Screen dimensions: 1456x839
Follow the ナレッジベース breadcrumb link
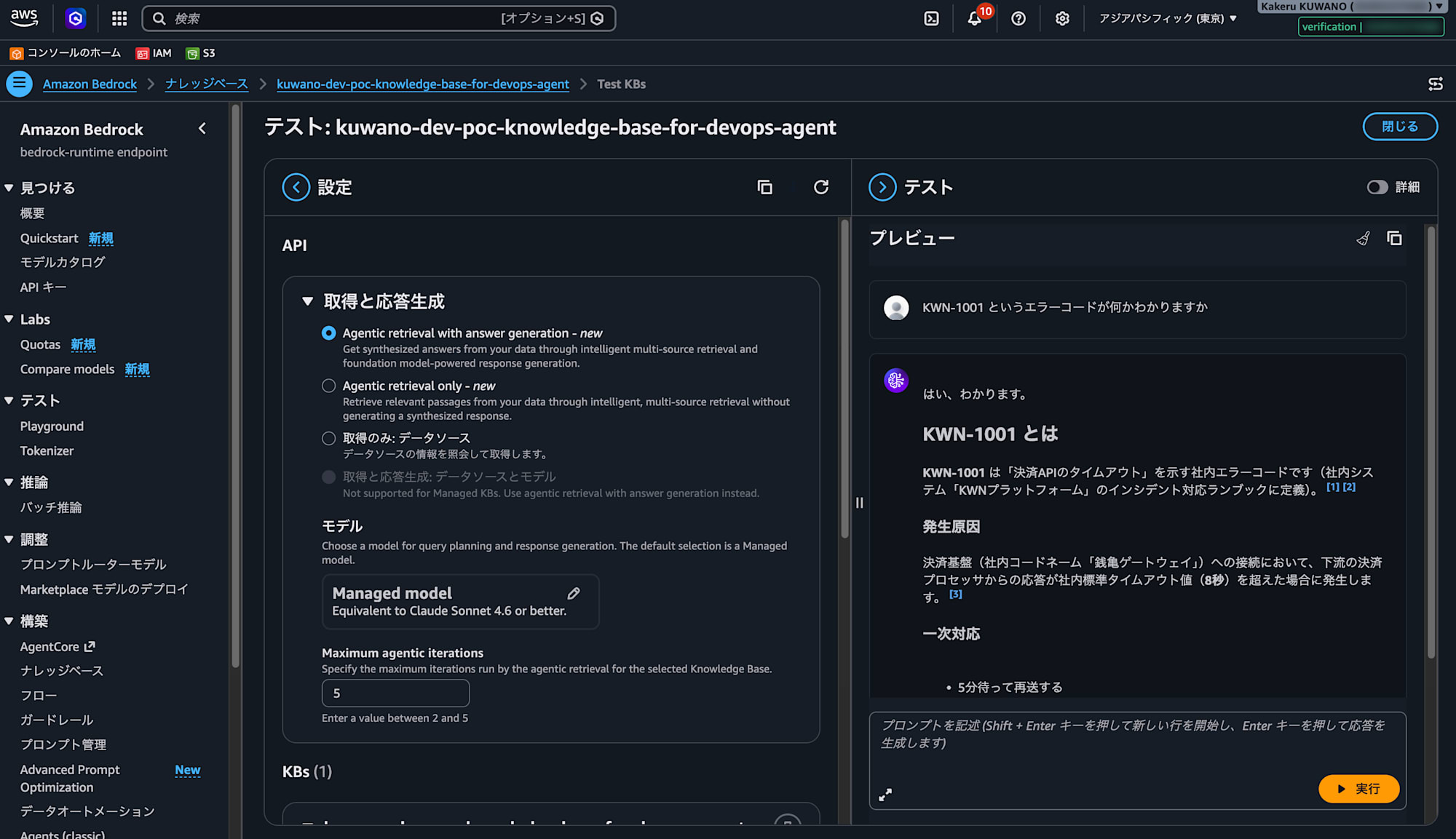207,84
